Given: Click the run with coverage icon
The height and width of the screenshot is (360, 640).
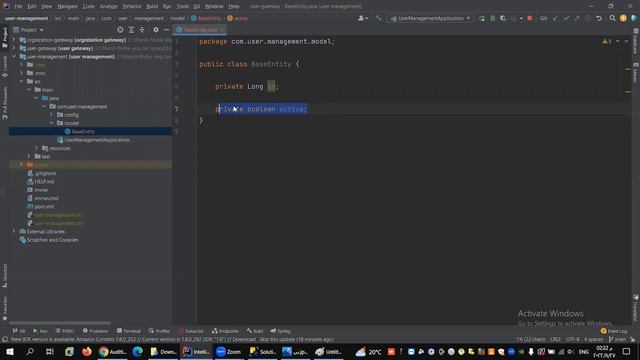Looking at the screenshot, I should click(x=503, y=18).
